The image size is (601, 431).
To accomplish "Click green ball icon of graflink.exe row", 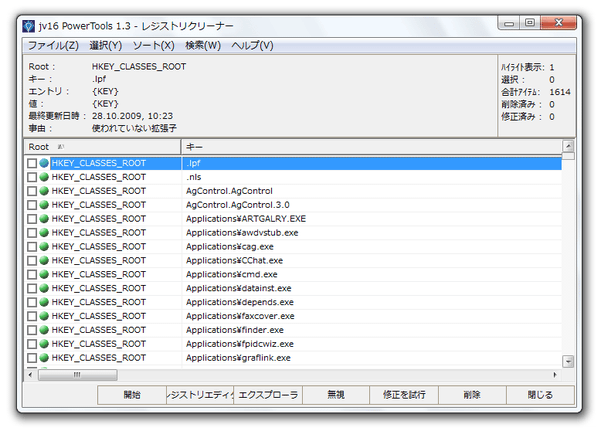I will tap(44, 357).
